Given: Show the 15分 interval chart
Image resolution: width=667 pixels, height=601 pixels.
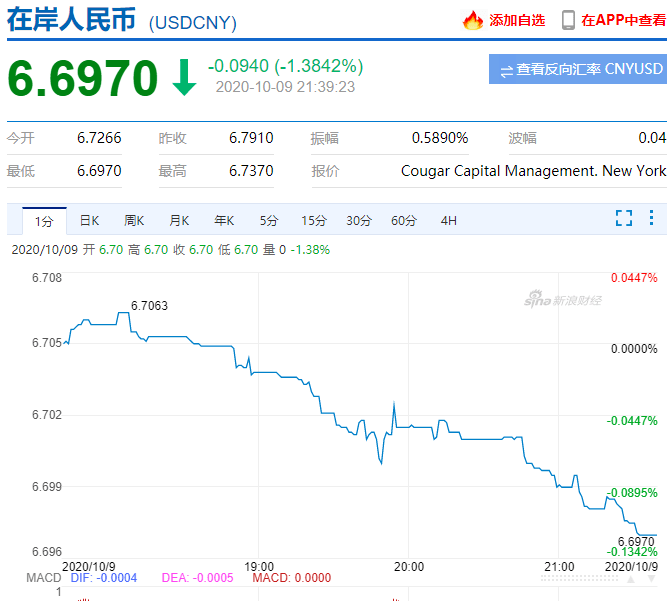Looking at the screenshot, I should point(314,221).
